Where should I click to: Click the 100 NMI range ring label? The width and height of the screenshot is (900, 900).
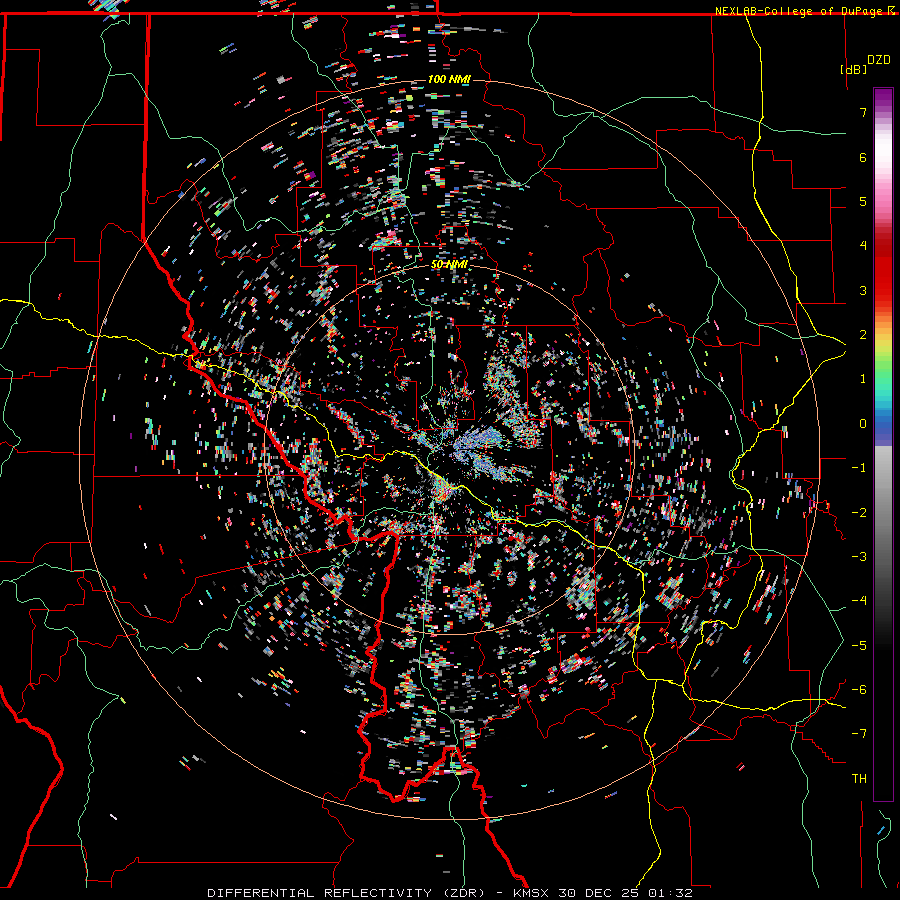point(449,79)
